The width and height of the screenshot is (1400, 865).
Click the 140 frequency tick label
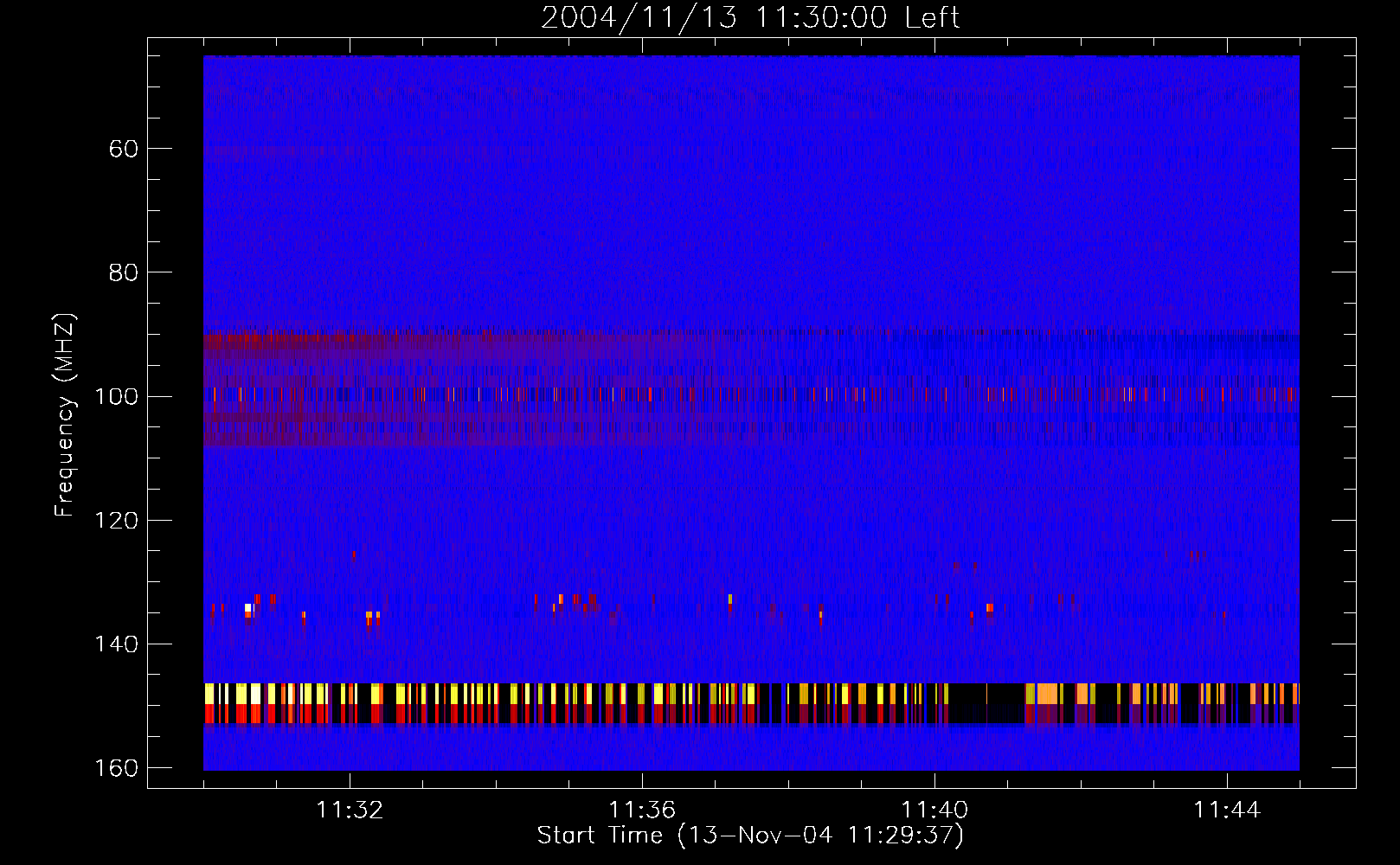pos(117,644)
